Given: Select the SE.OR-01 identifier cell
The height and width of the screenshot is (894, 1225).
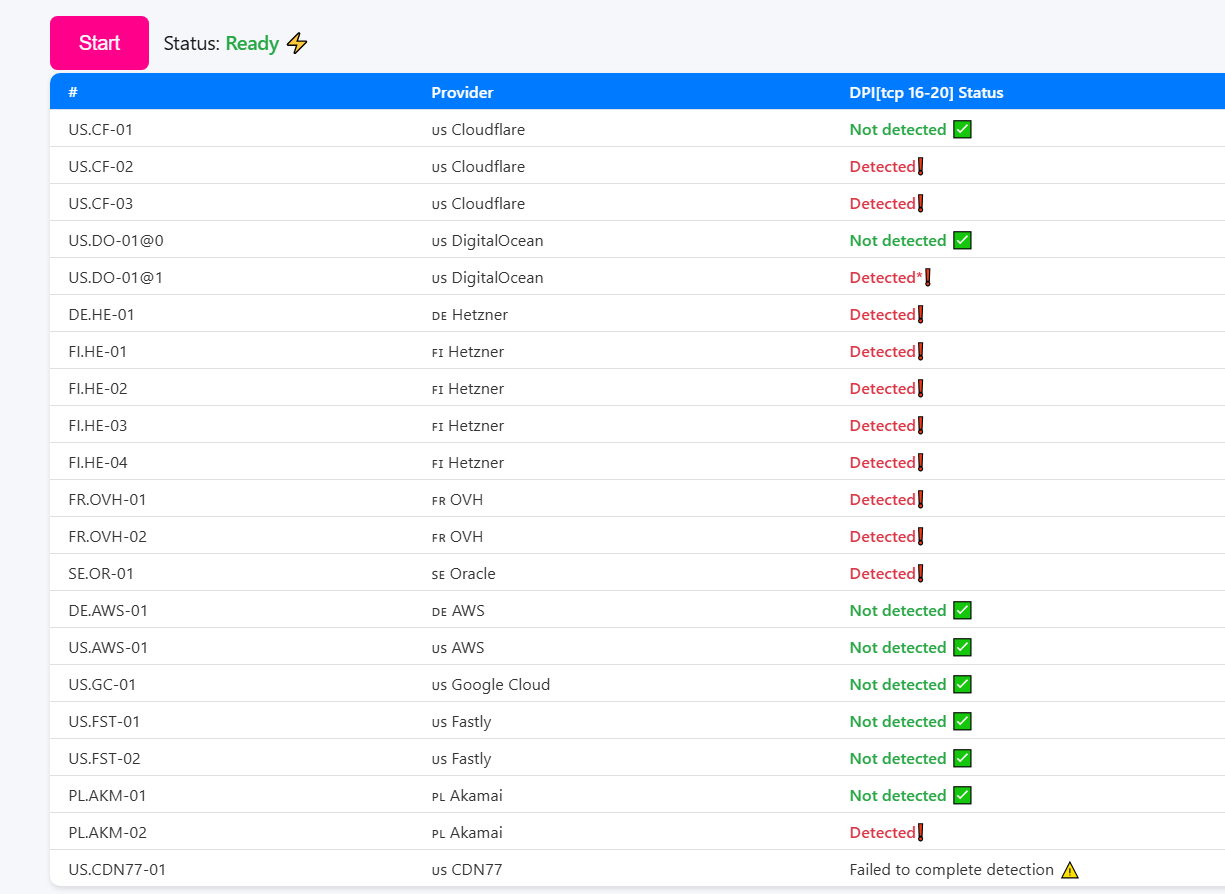Looking at the screenshot, I should pyautogui.click(x=101, y=573).
